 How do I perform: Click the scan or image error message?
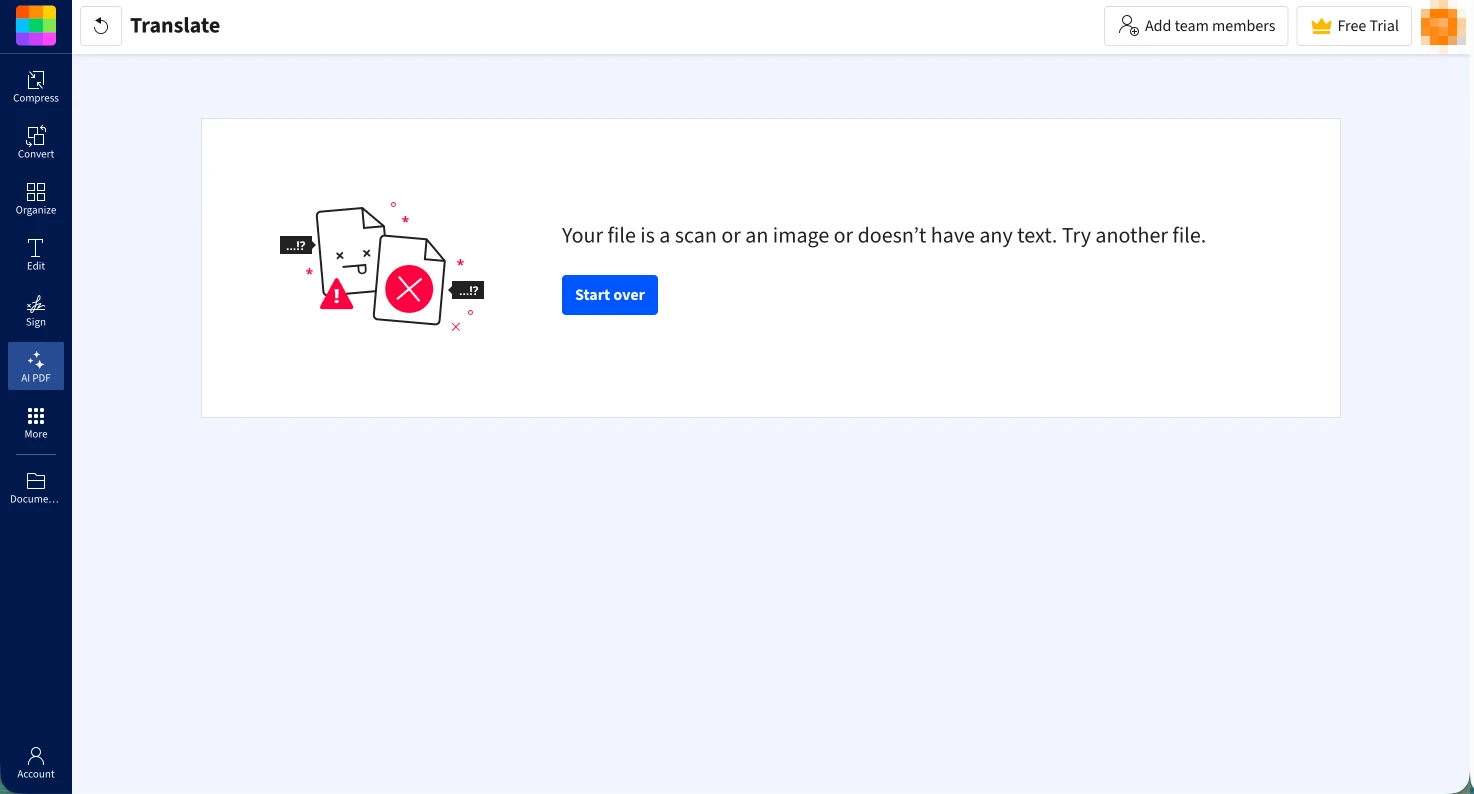(884, 236)
